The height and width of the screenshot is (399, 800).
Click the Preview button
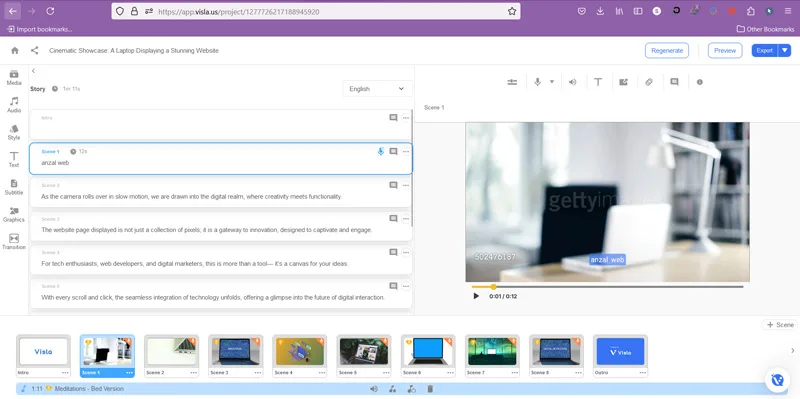pyautogui.click(x=725, y=51)
